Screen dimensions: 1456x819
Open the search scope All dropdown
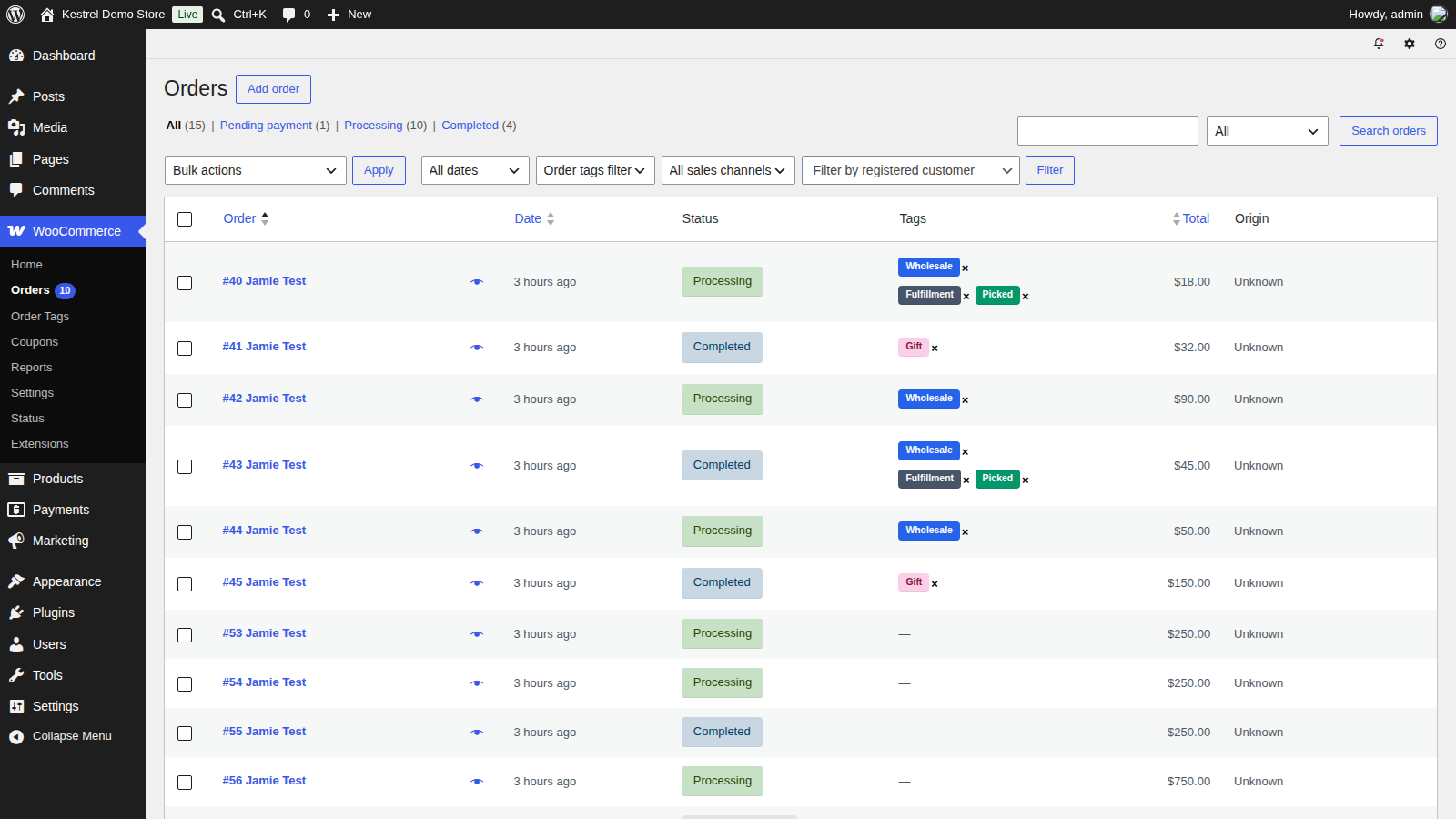point(1268,131)
